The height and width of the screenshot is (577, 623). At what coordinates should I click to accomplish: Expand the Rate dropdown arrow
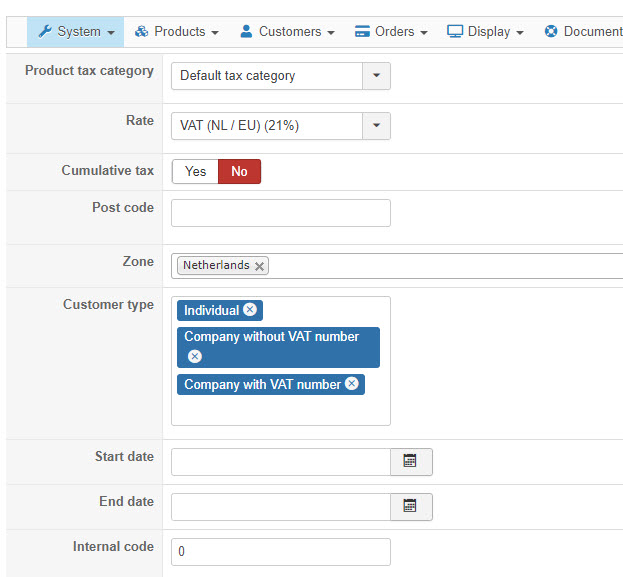tap(376, 125)
